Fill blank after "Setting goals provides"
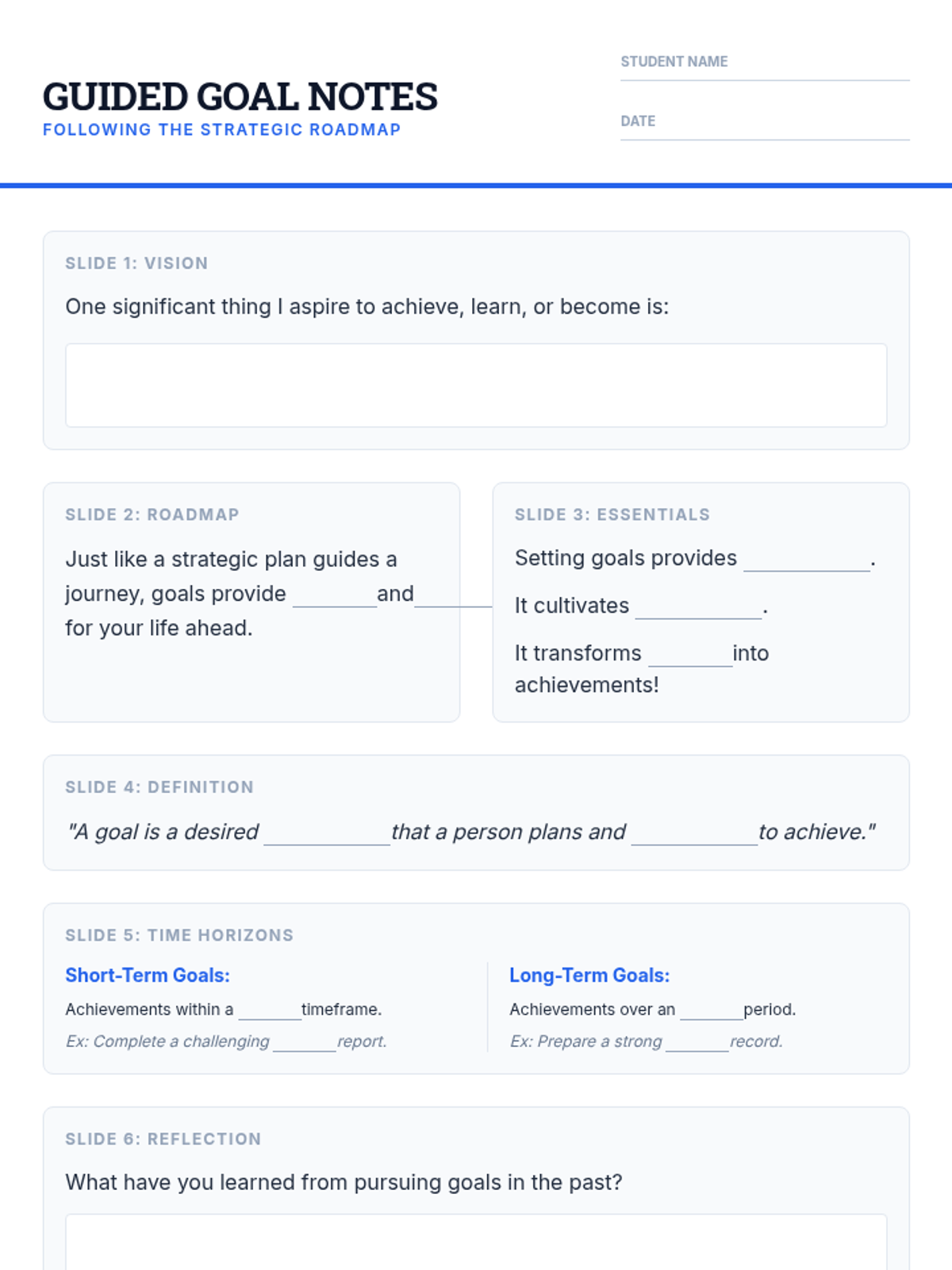 pos(806,560)
